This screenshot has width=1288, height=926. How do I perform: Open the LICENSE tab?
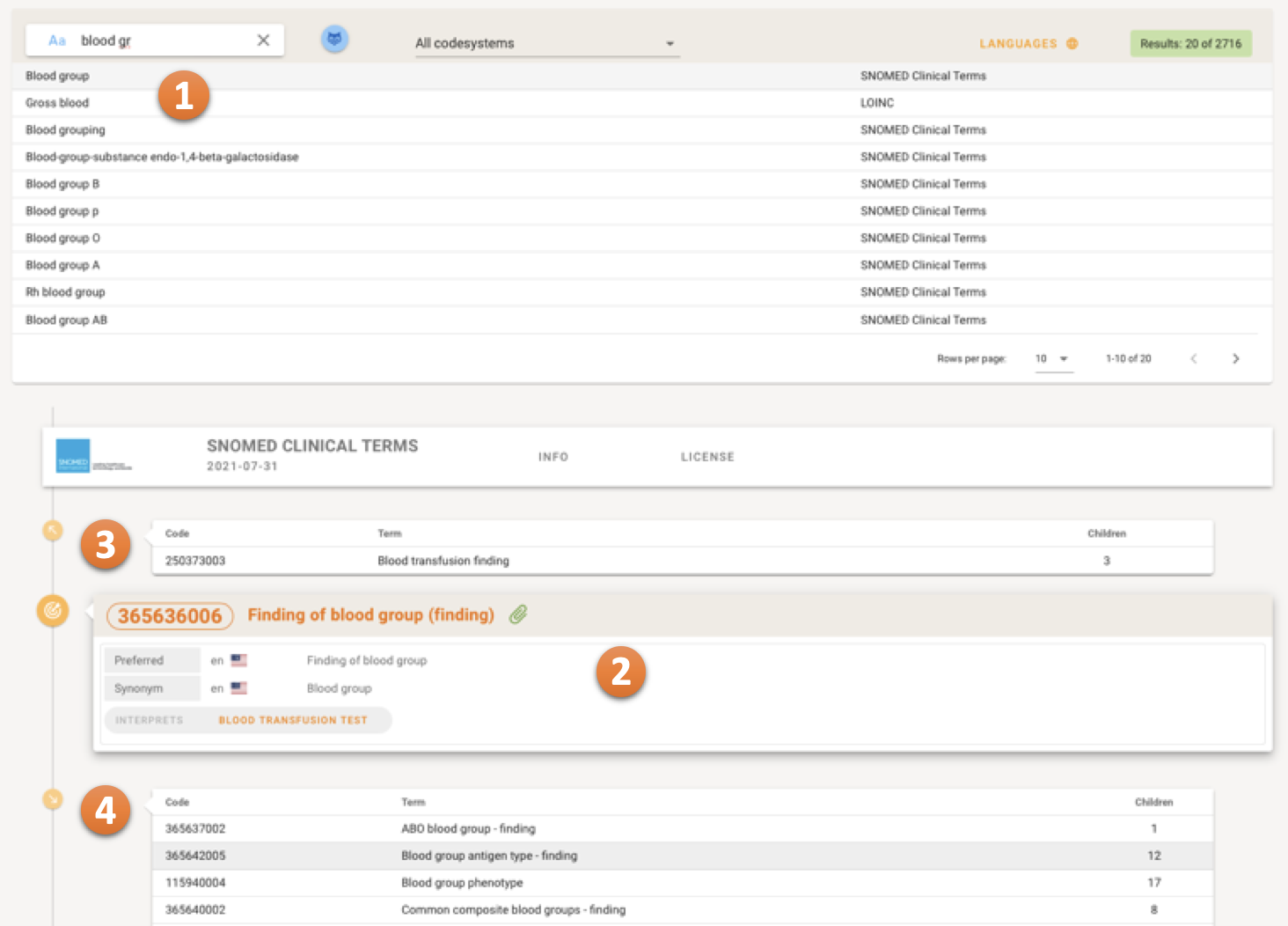(707, 457)
